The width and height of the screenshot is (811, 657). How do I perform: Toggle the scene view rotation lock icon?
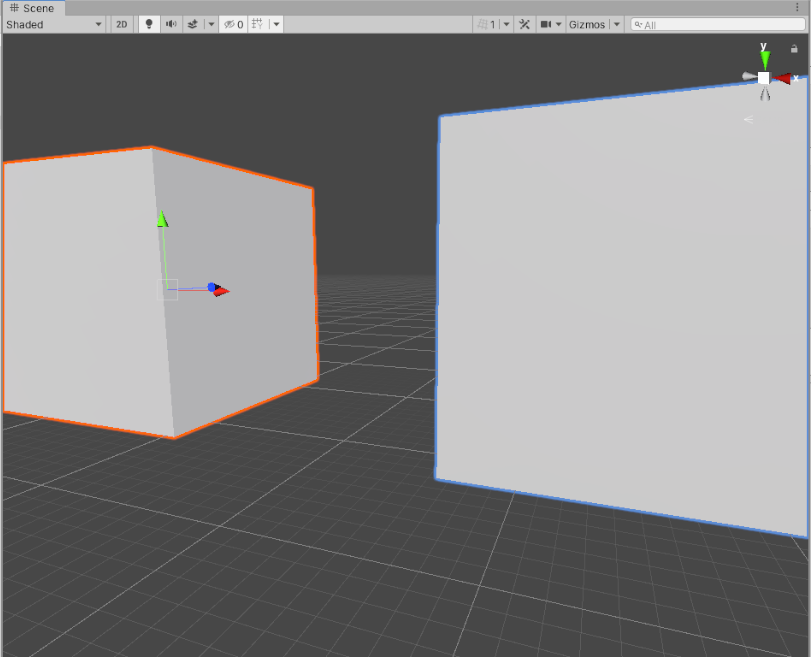pos(795,48)
